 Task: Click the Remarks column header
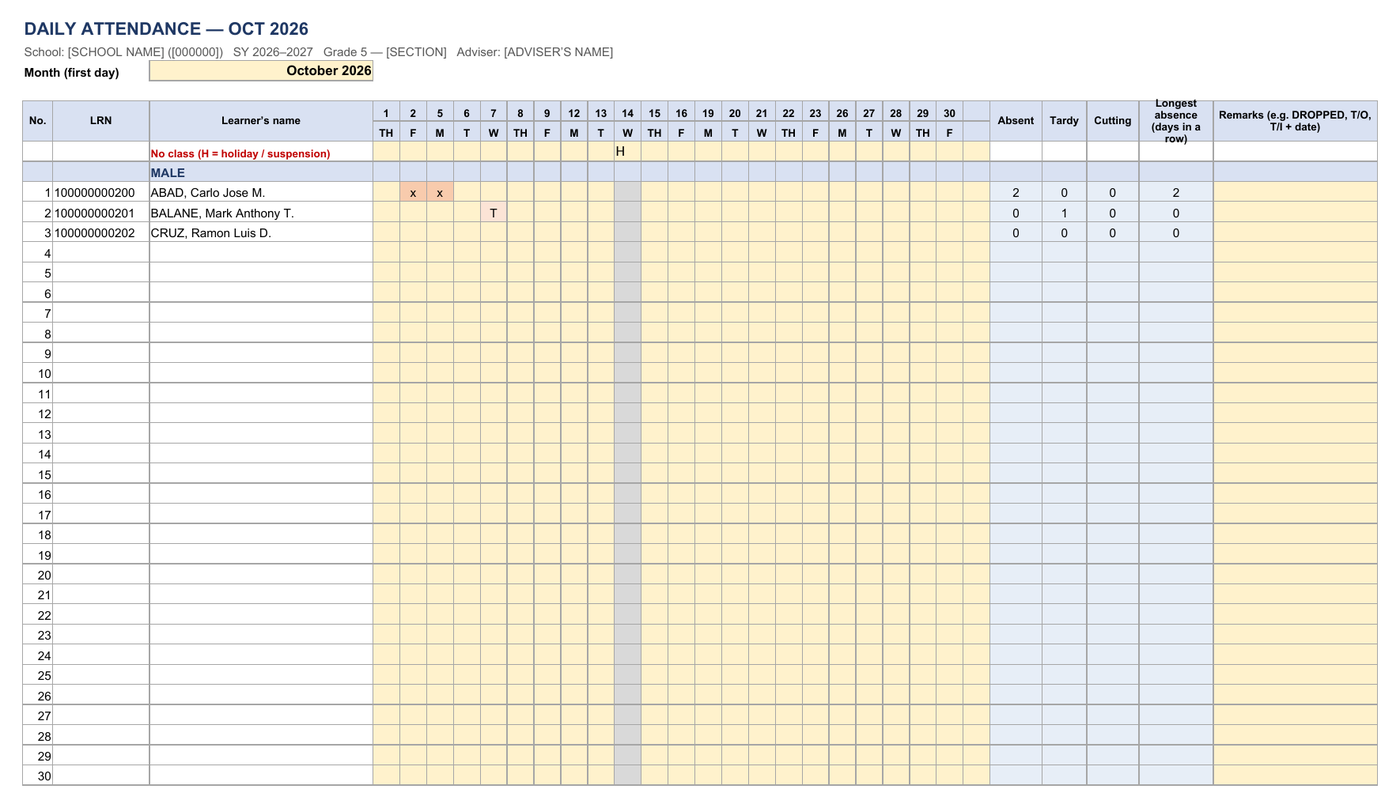pyautogui.click(x=1295, y=121)
